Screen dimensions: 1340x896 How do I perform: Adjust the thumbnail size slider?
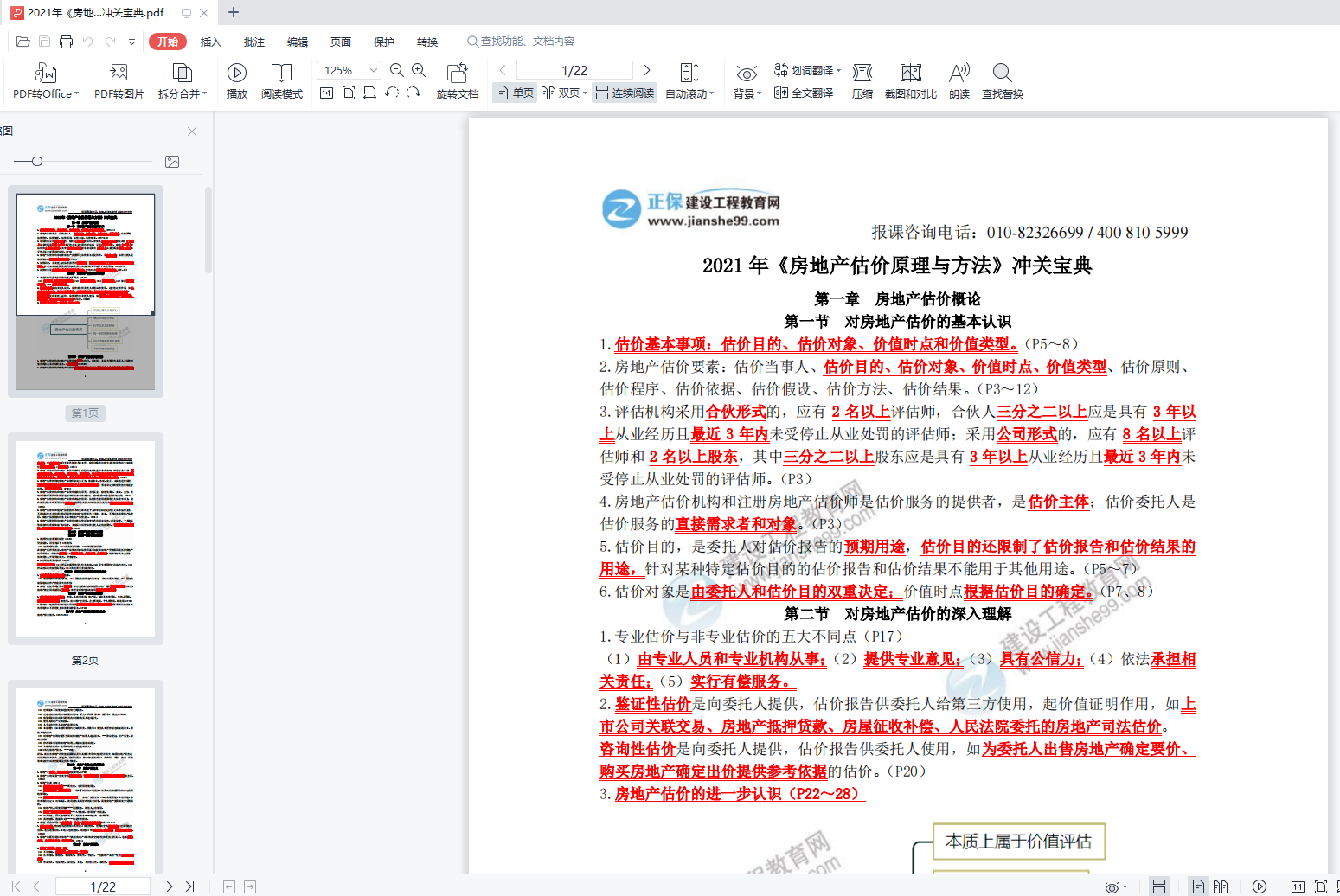[x=37, y=161]
